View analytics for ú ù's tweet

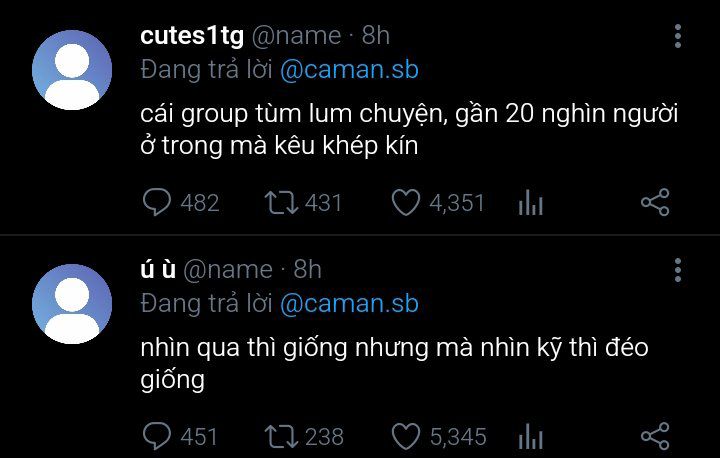[530, 436]
